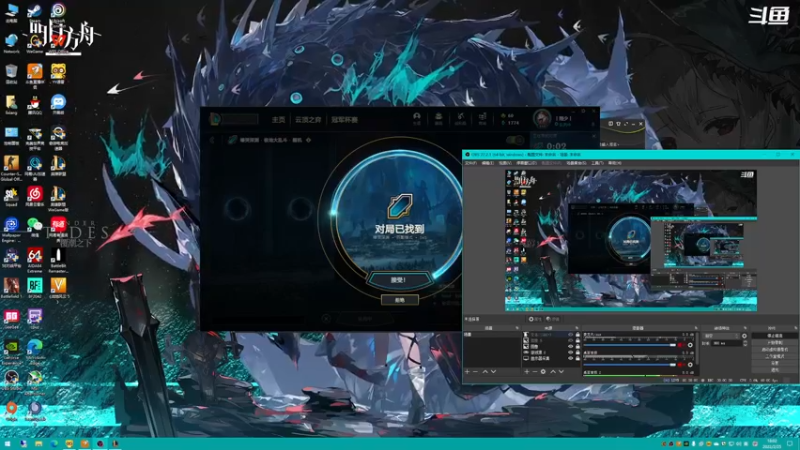Adjust transition duration stepper arrows
This screenshot has height=450, width=800.
click(x=745, y=343)
